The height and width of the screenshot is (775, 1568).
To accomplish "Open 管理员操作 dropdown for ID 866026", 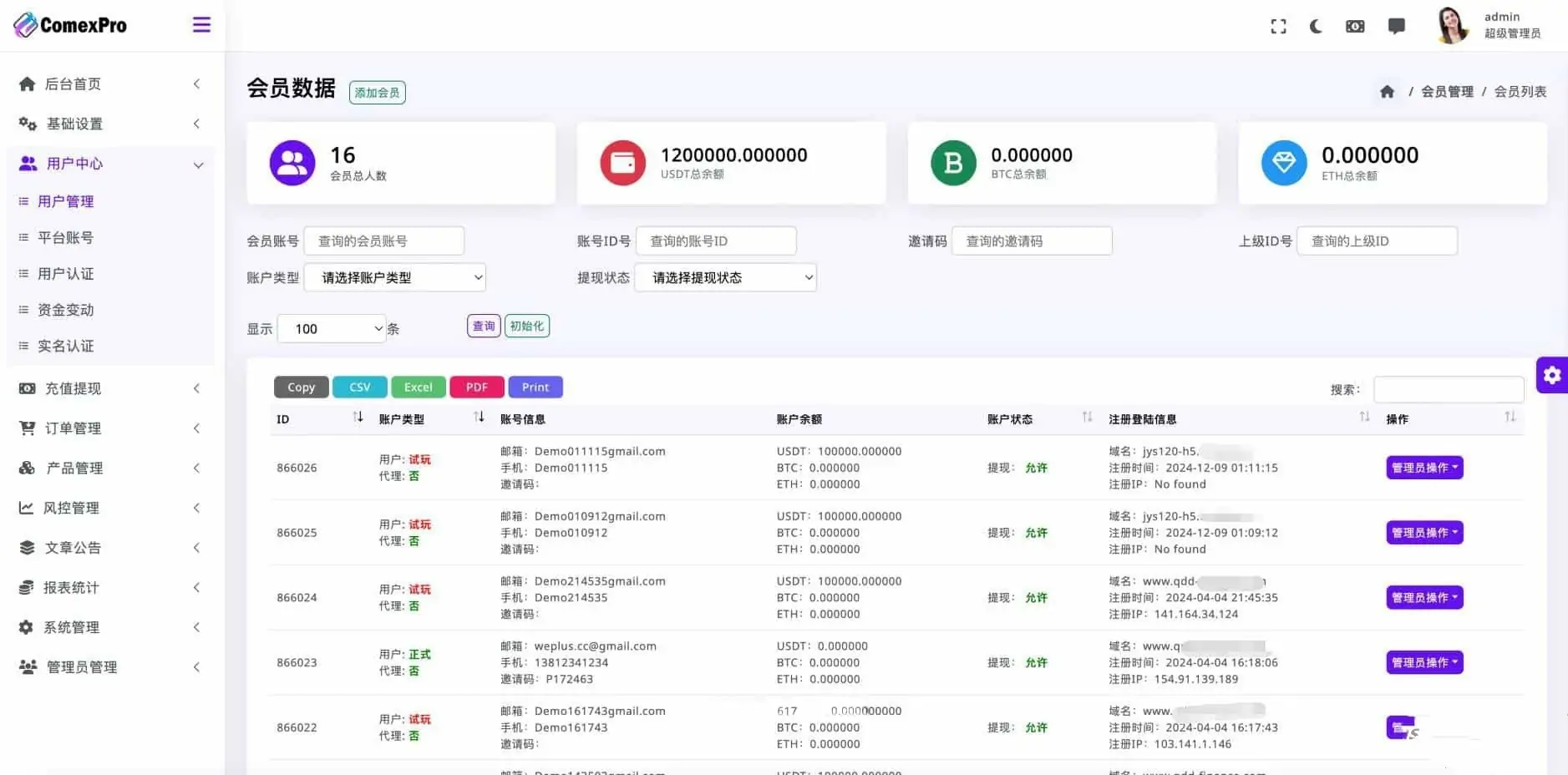I will (1424, 468).
